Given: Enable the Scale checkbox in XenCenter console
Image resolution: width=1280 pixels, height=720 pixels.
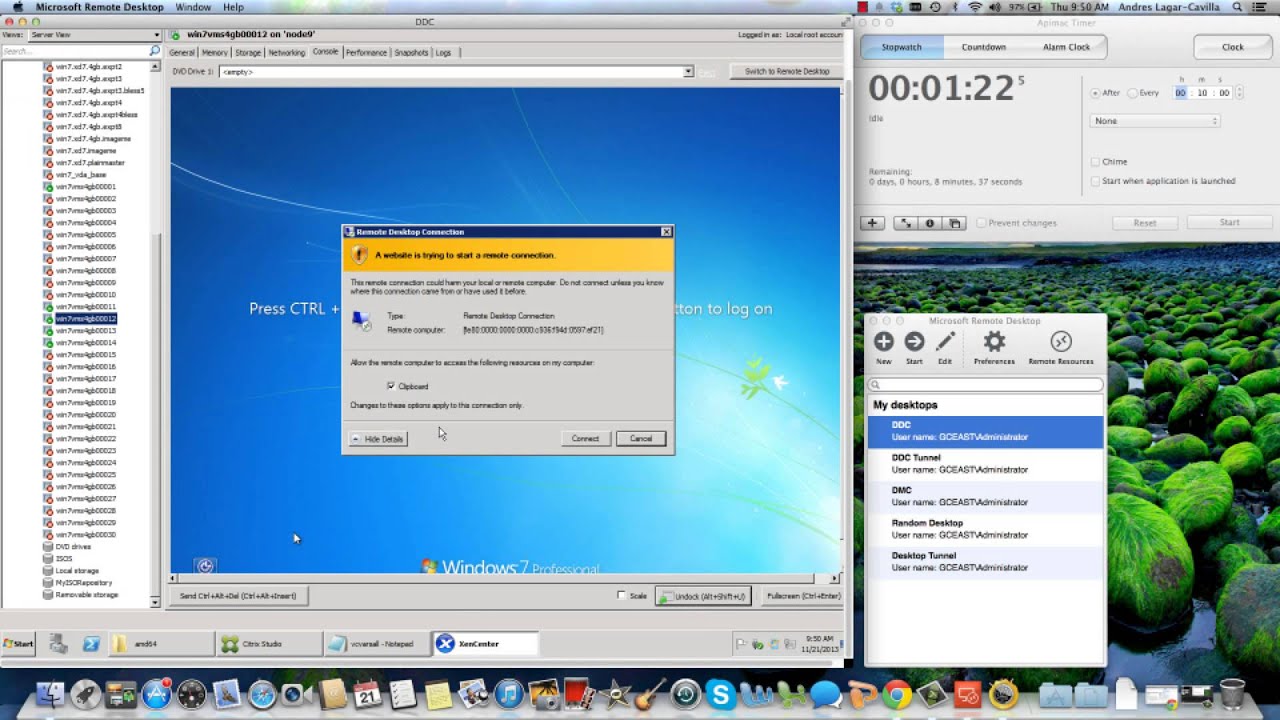Looking at the screenshot, I should 621,596.
